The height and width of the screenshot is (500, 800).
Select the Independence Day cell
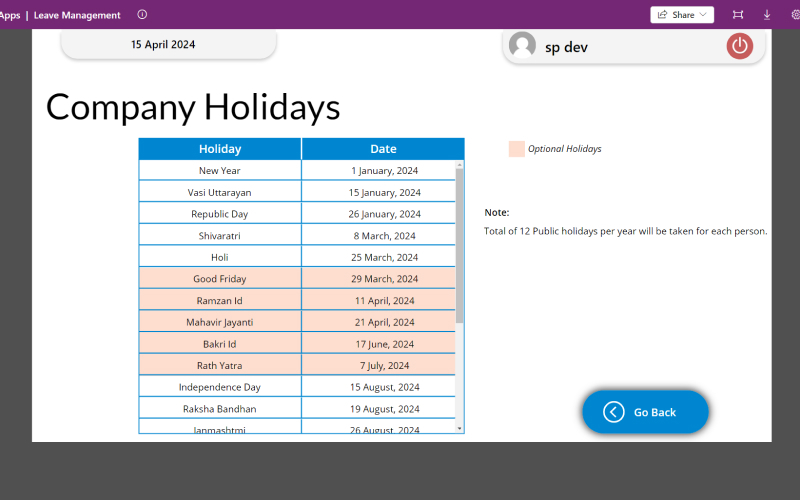pos(220,387)
